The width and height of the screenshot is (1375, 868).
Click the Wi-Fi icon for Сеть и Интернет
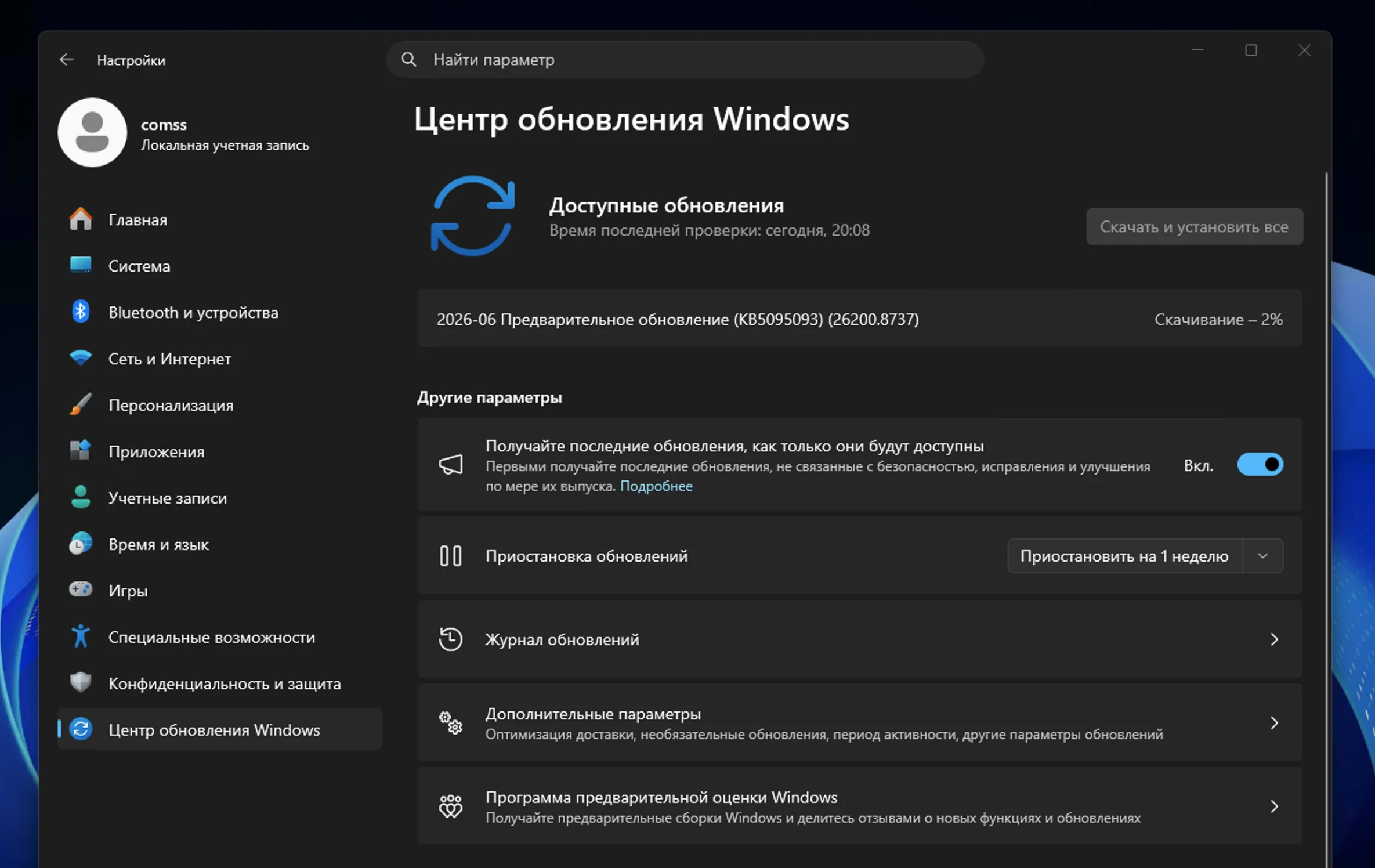(x=81, y=358)
